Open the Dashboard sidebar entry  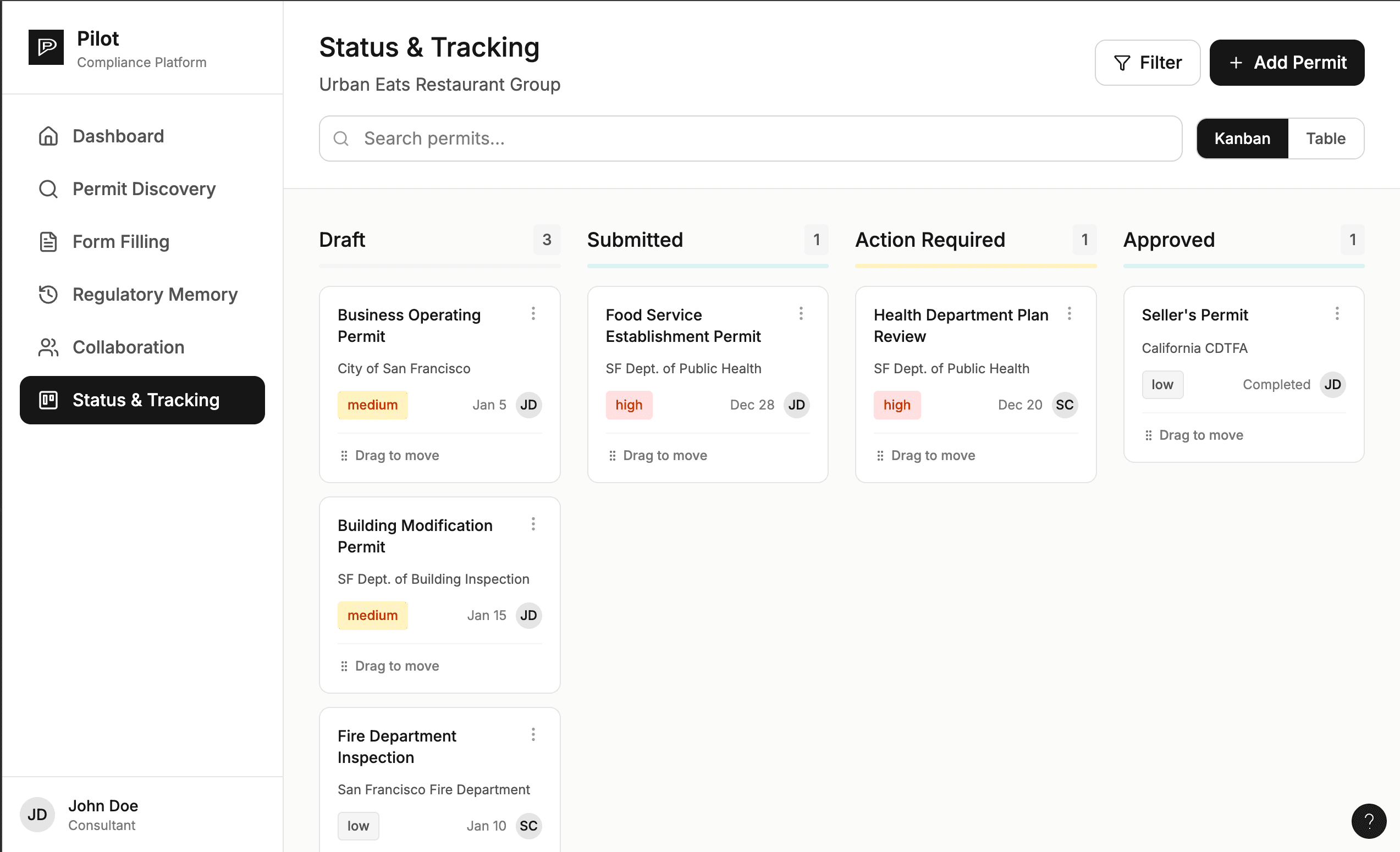[x=118, y=136]
